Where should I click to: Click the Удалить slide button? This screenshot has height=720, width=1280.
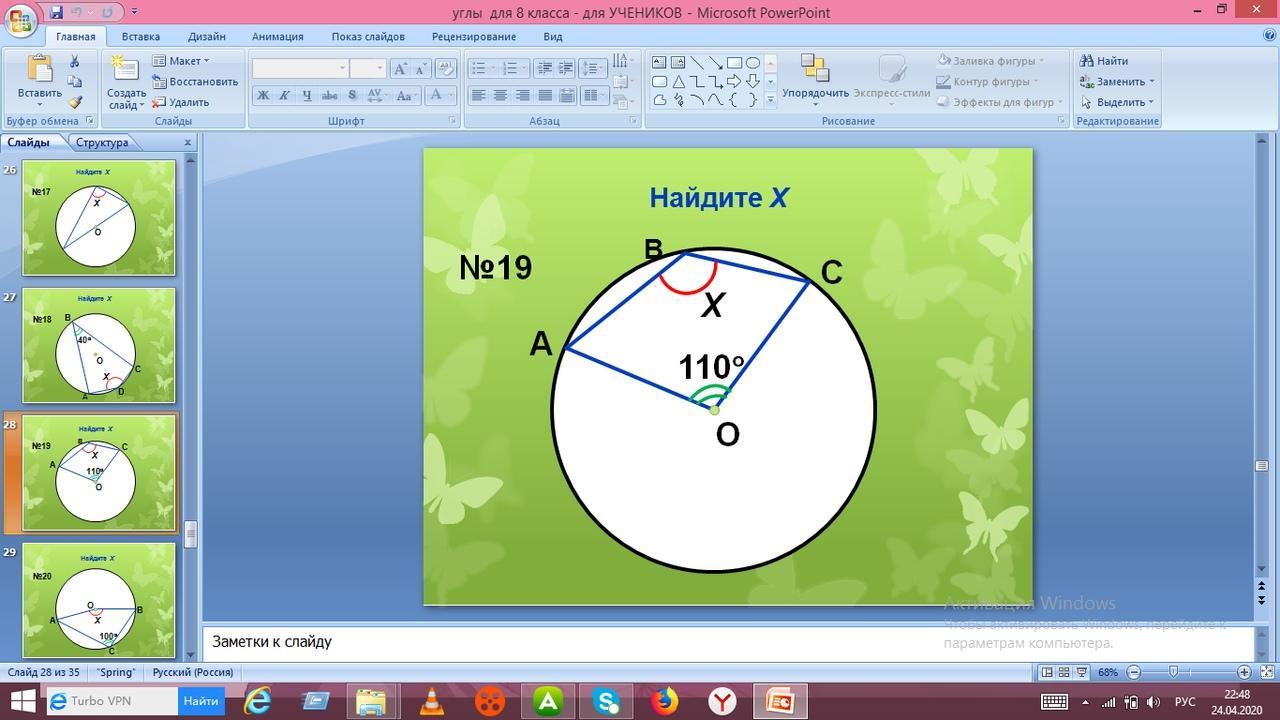tap(181, 102)
